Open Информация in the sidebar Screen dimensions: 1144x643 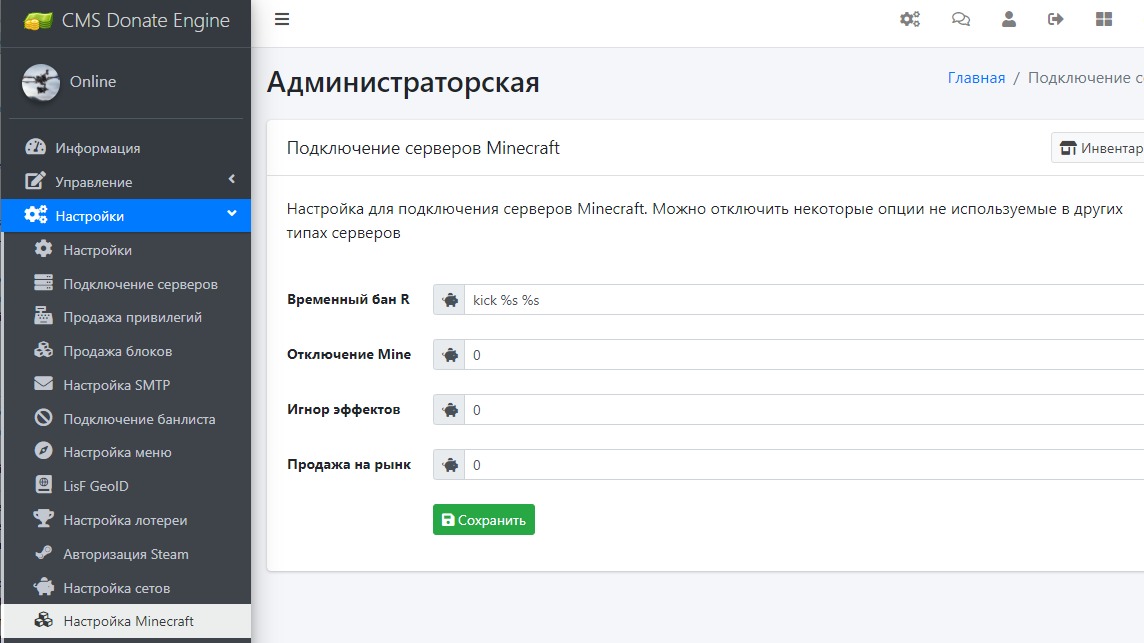[97, 148]
